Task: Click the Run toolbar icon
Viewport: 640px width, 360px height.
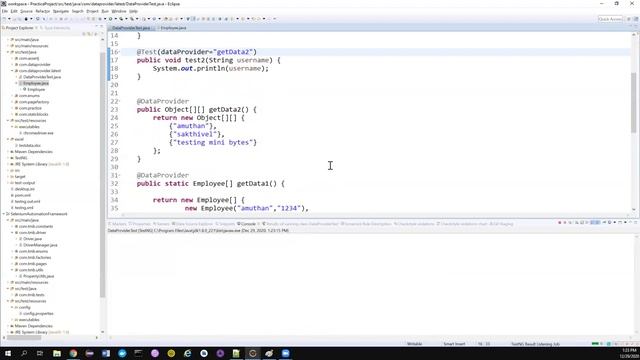Action: coord(111,19)
